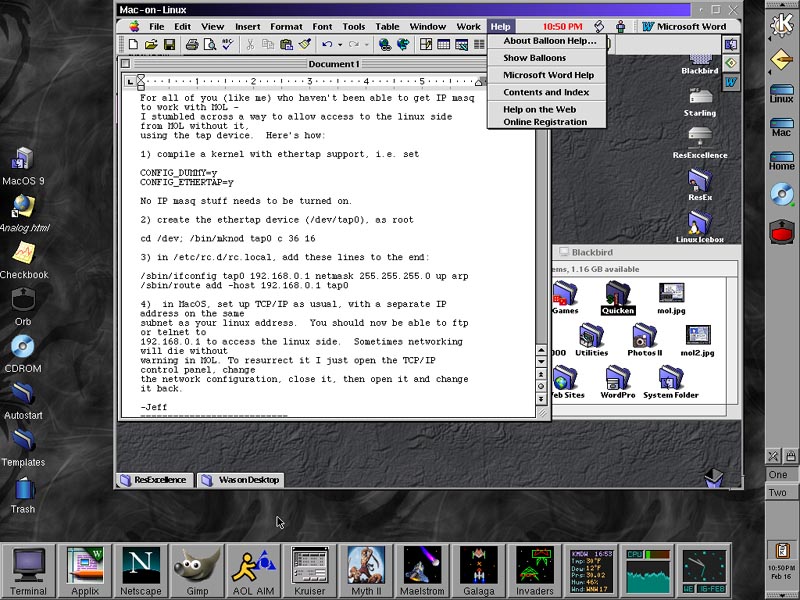
Task: Click the tab alignment selector on ruler
Action: point(130,82)
